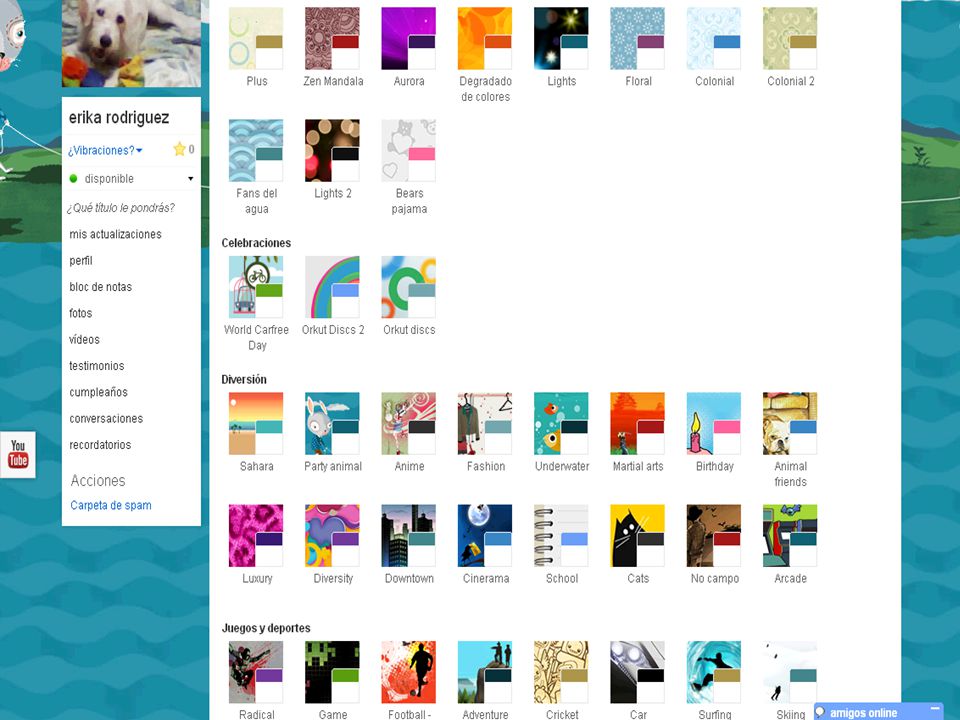Minimize the amigos online chat bar
Image resolution: width=960 pixels, height=720 pixels.
point(935,709)
